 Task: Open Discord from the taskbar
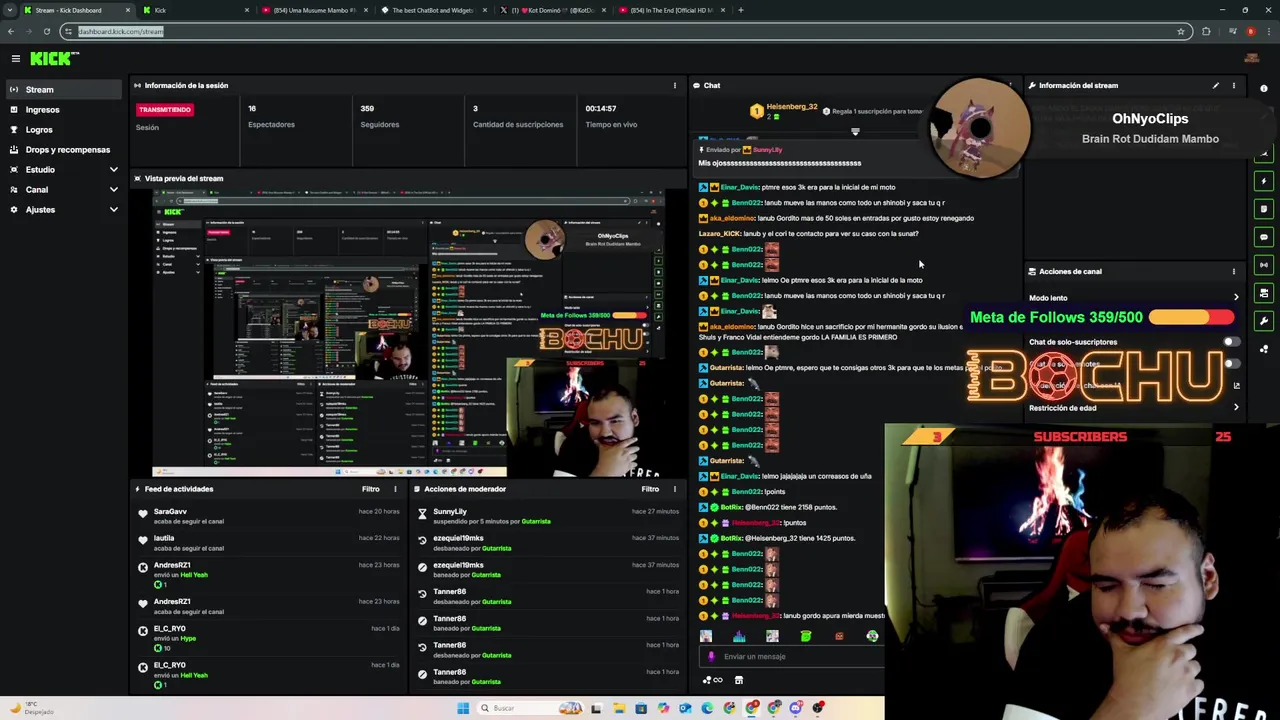tap(796, 708)
